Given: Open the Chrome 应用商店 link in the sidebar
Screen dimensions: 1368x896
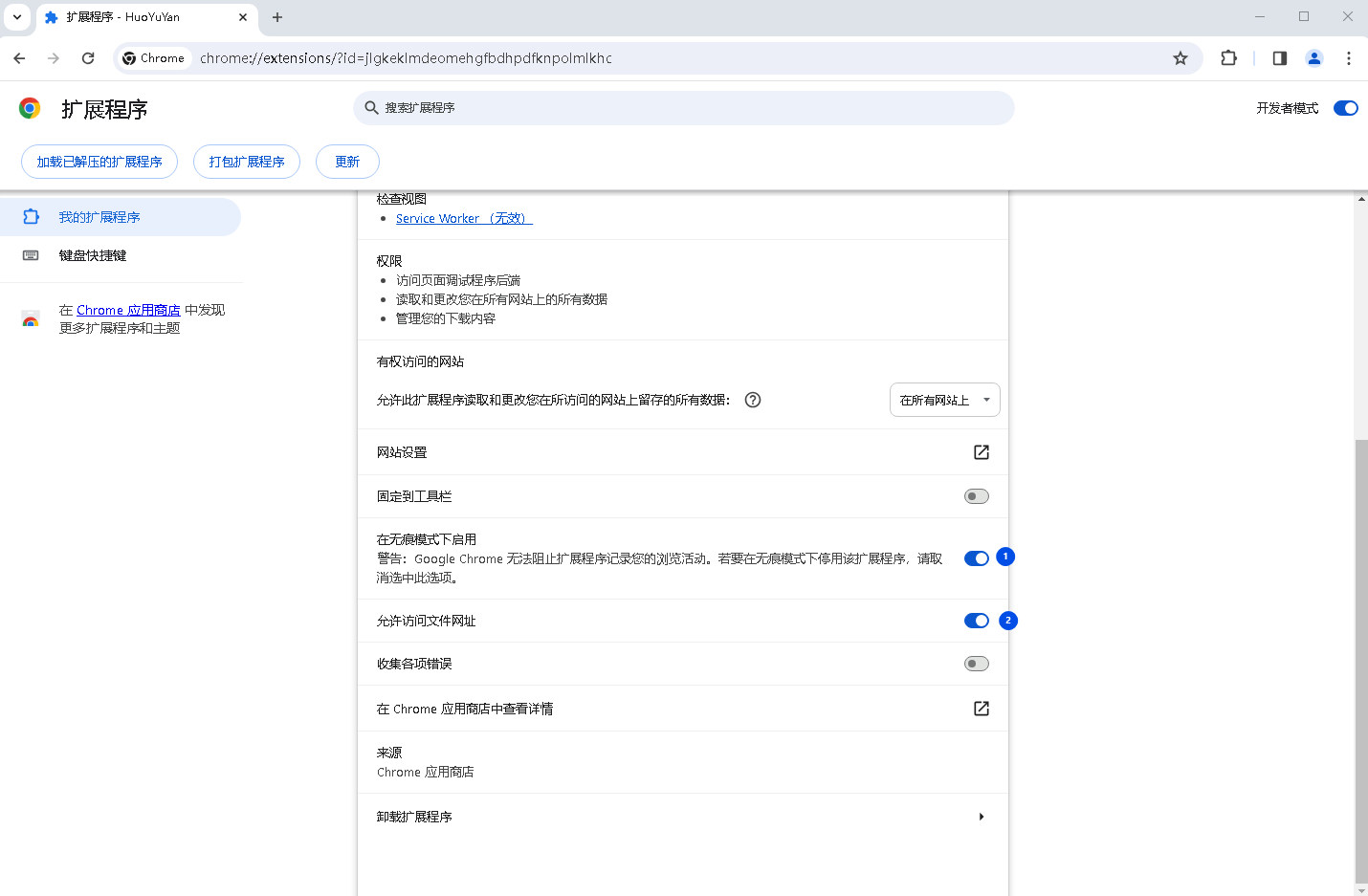Looking at the screenshot, I should (128, 310).
